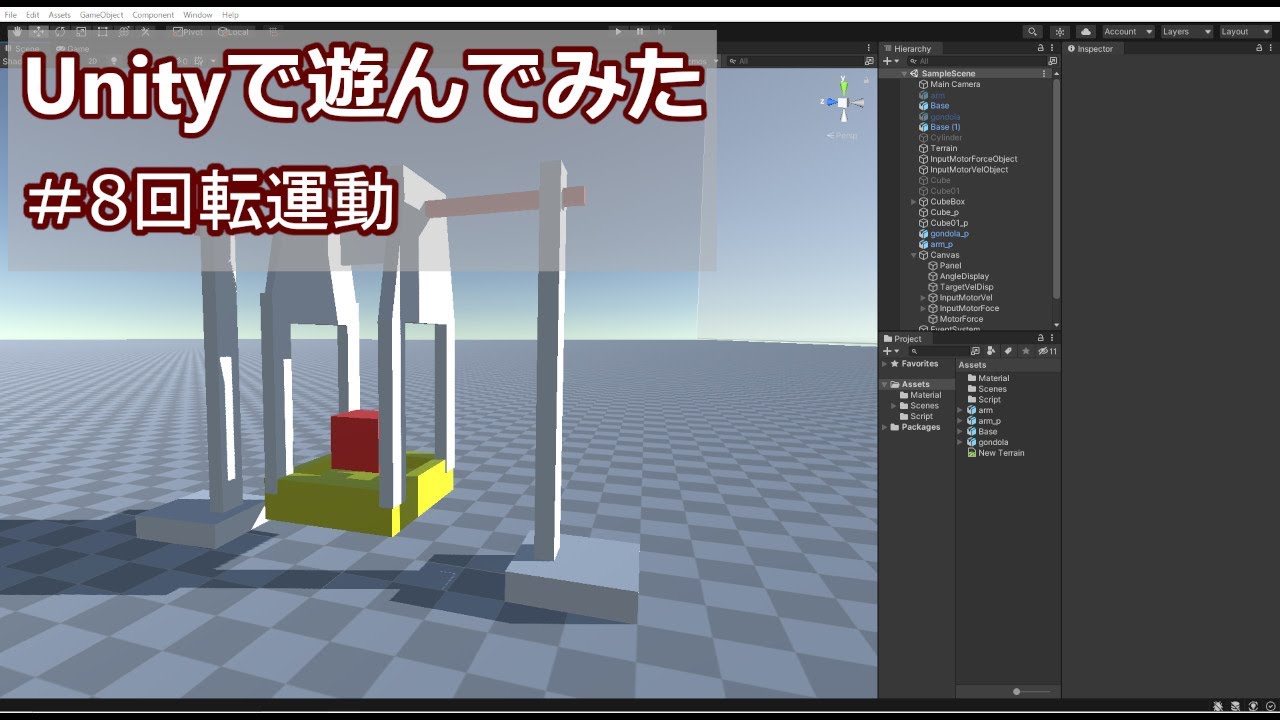Pause Play mode
The width and height of the screenshot is (1280, 720).
(x=640, y=32)
